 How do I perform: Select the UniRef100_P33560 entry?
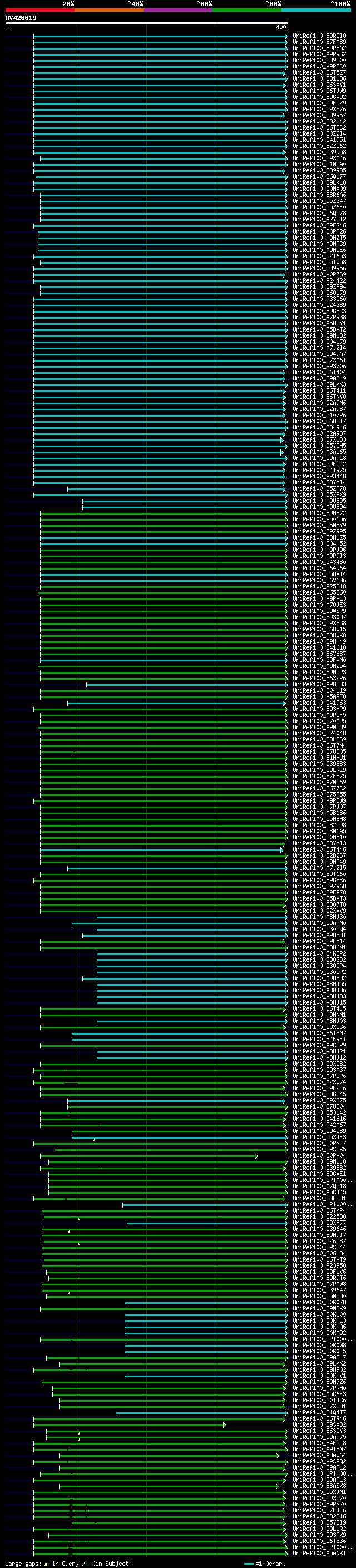(x=319, y=299)
